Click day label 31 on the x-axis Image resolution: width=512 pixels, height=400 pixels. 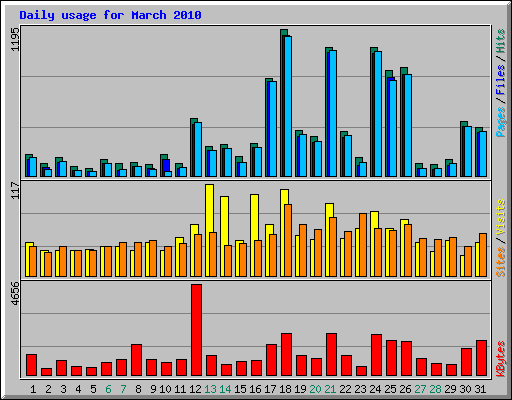click(480, 389)
